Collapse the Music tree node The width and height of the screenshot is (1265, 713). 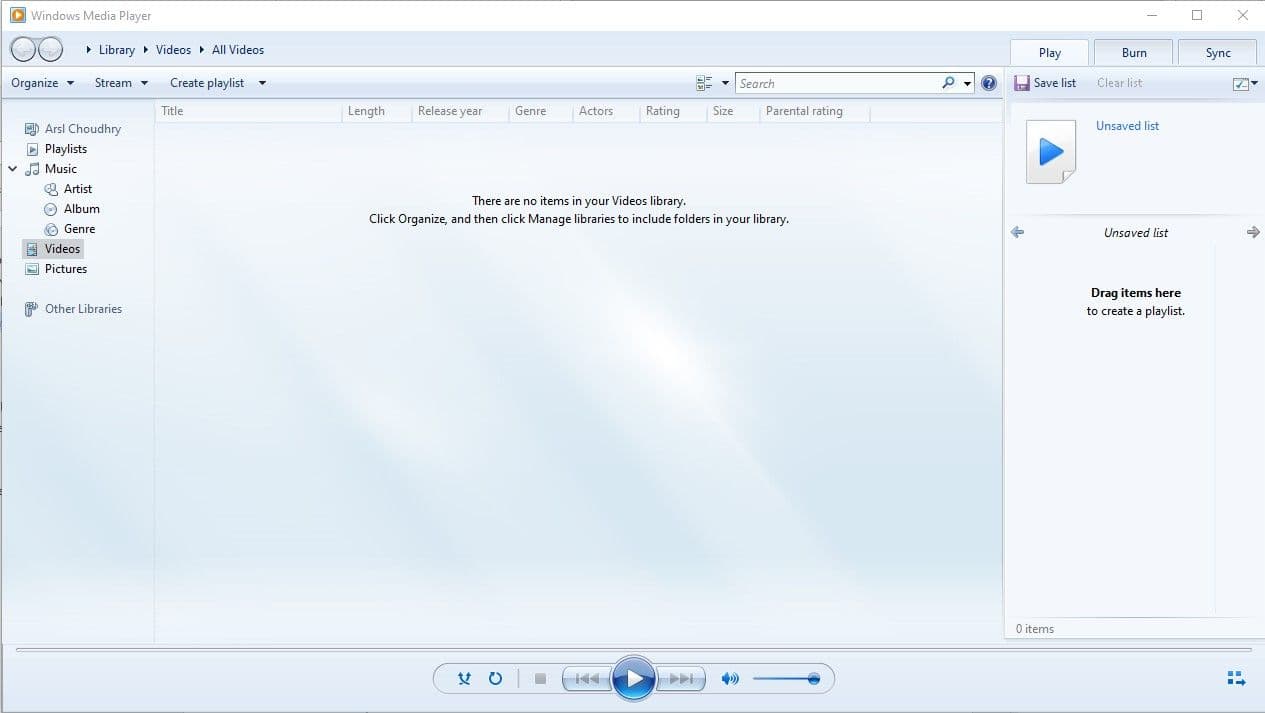pyautogui.click(x=13, y=169)
